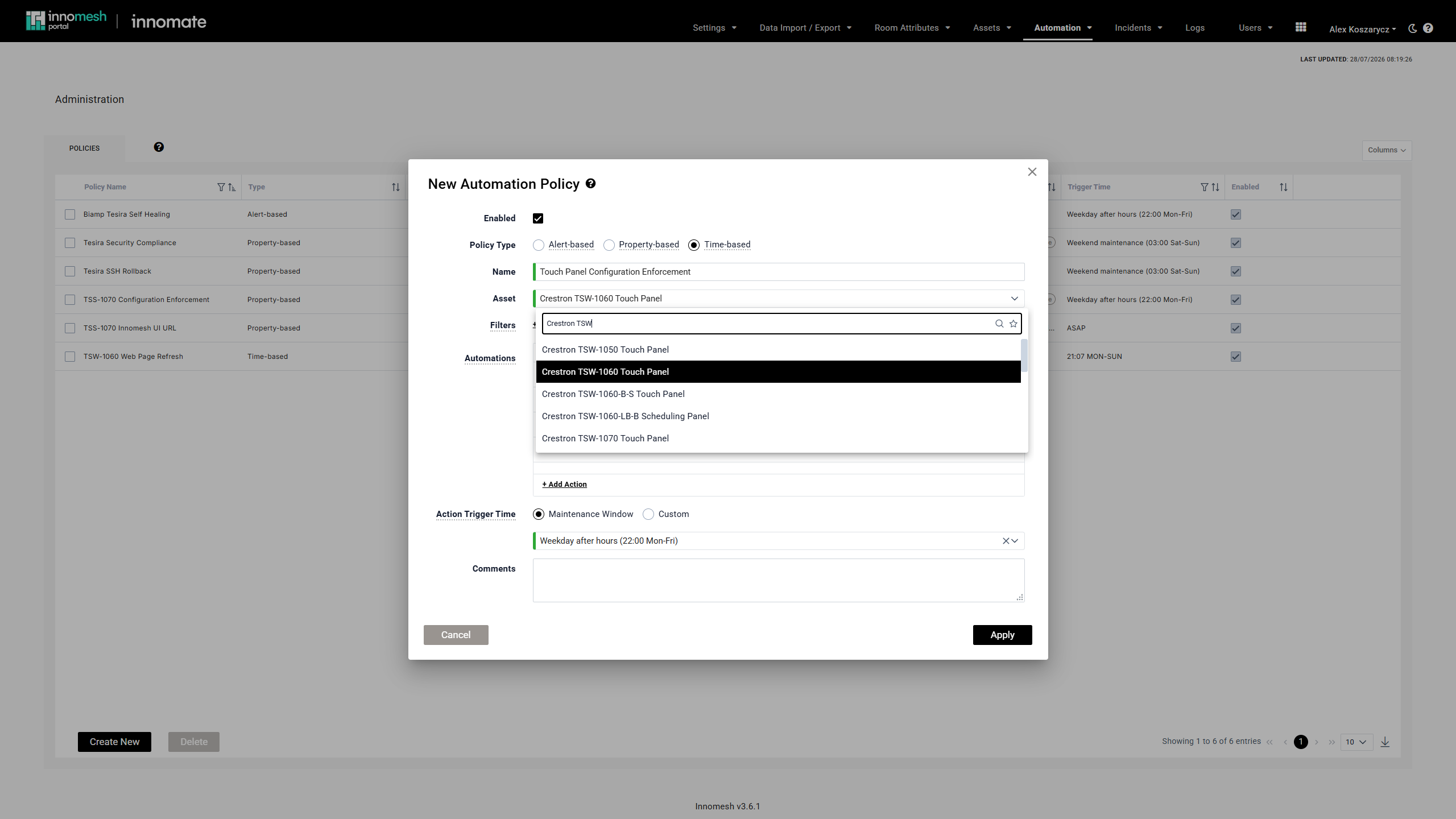Click the Add Action link

click(x=564, y=485)
